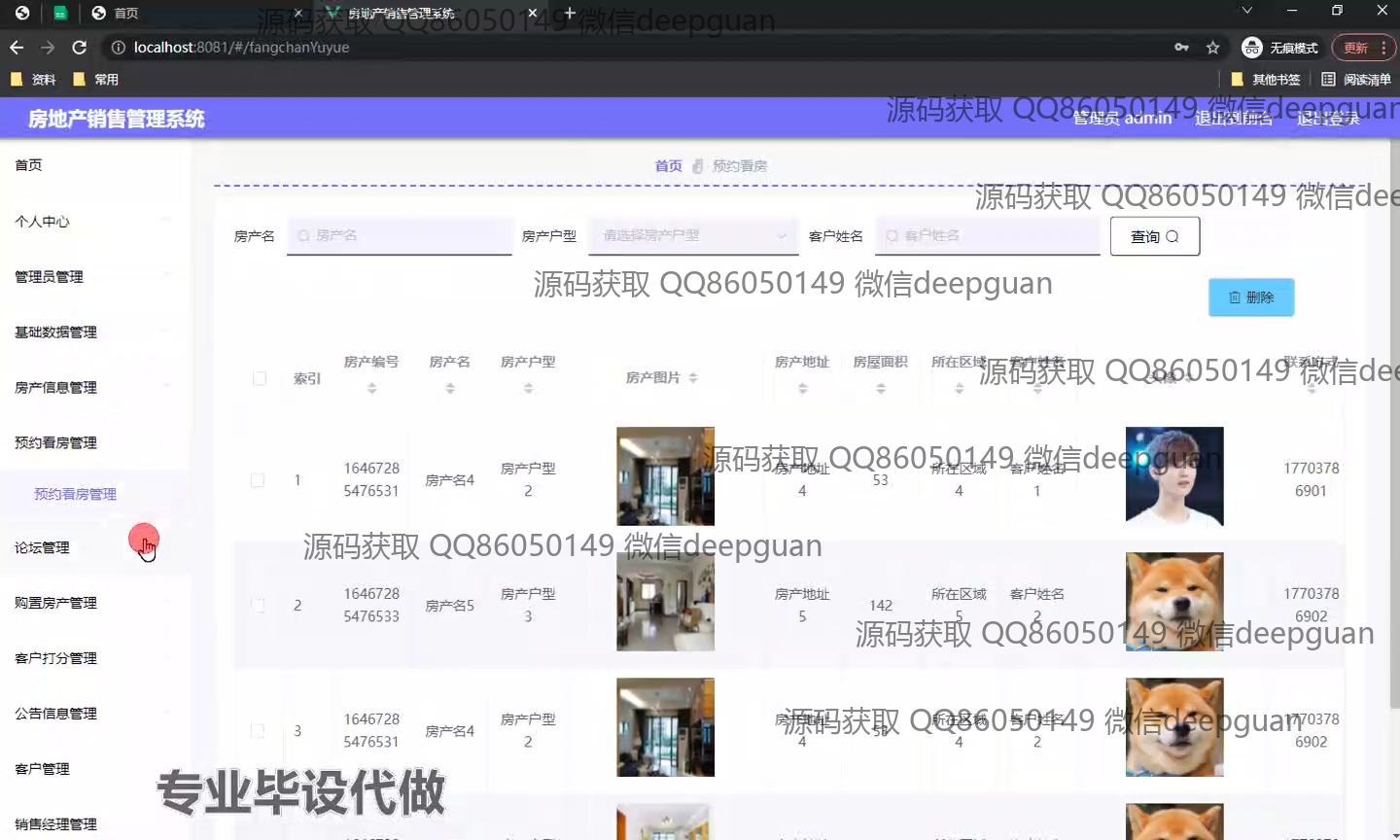Collapse the 预约看房管理 parent menu
The image size is (1400, 840).
coord(94,442)
